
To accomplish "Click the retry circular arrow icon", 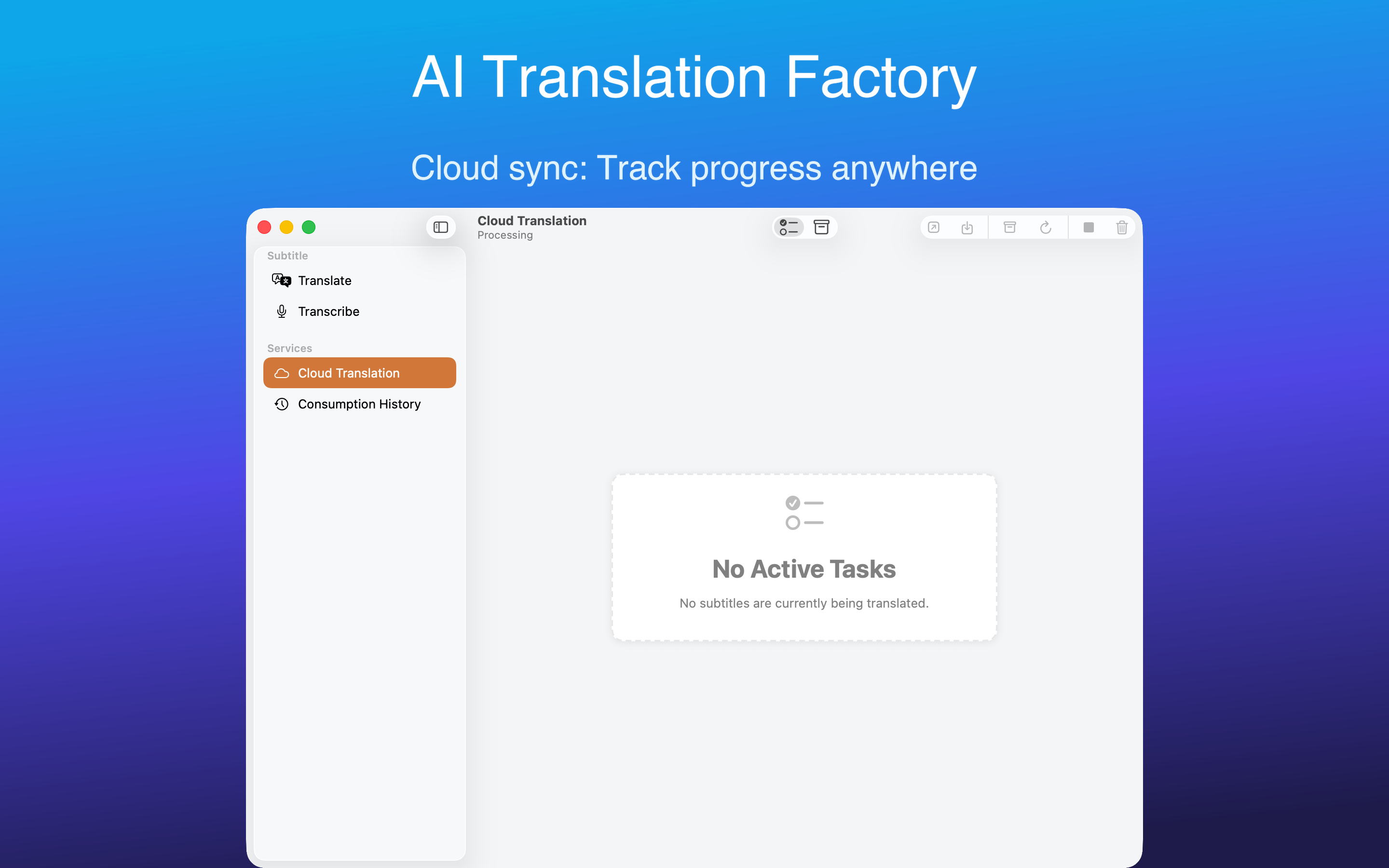I will [1045, 228].
